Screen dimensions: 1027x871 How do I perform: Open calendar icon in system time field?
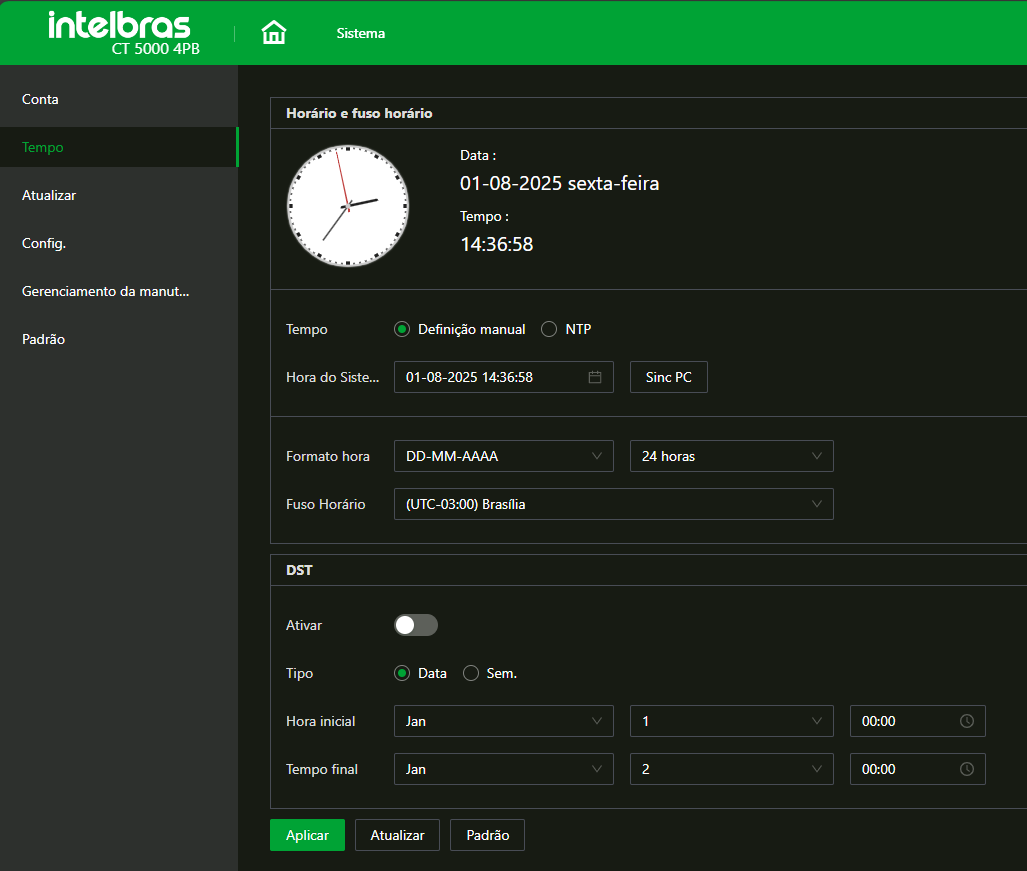(595, 377)
